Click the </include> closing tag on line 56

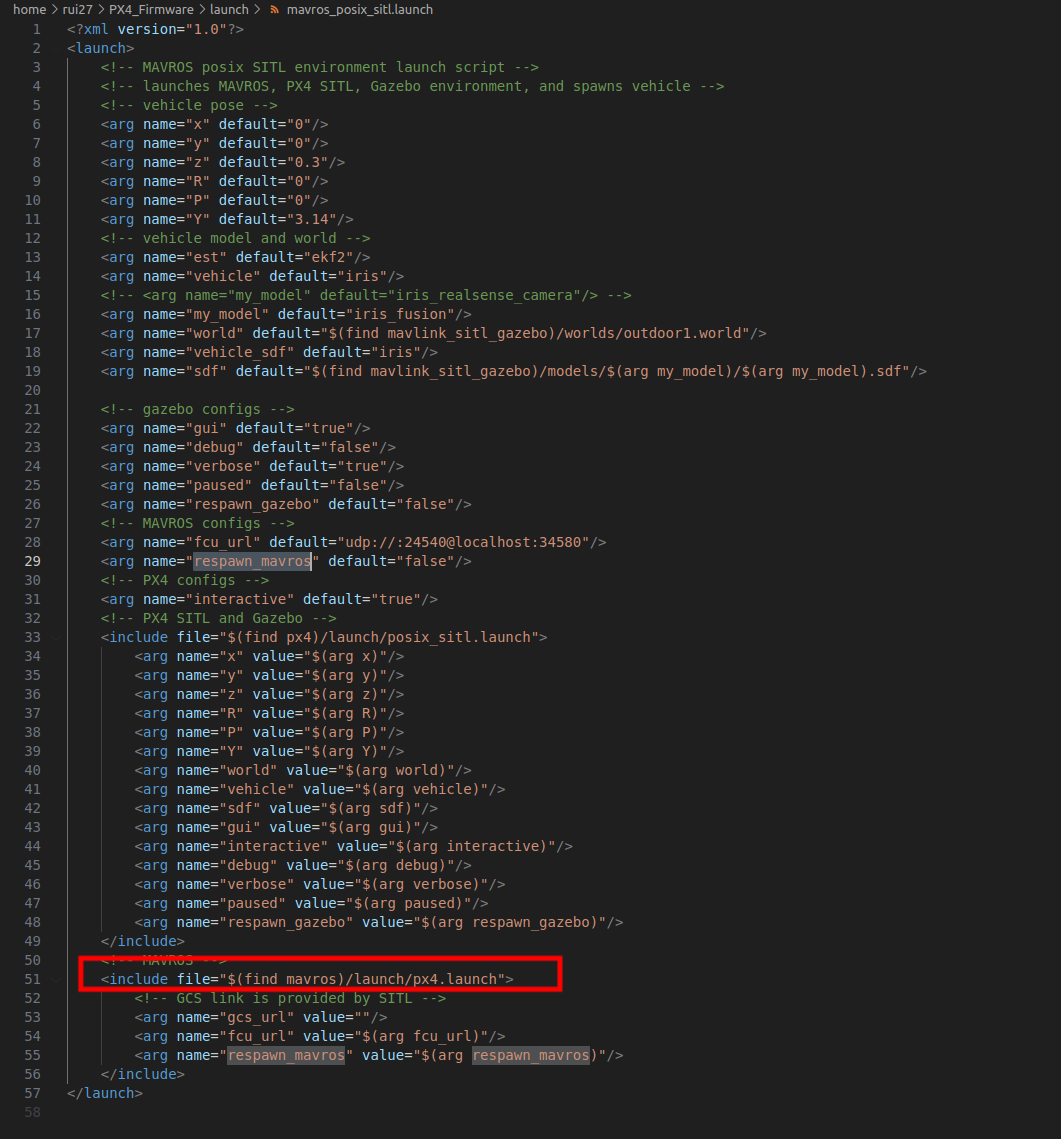coord(142,1074)
